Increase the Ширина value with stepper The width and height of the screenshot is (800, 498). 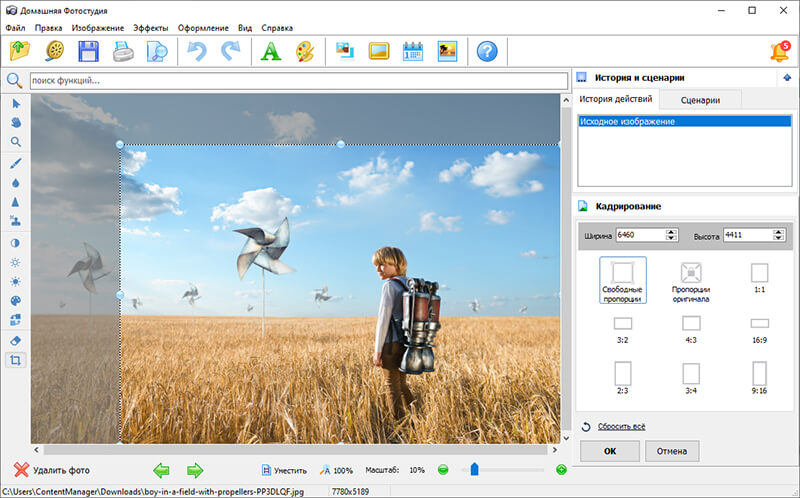coord(672,232)
